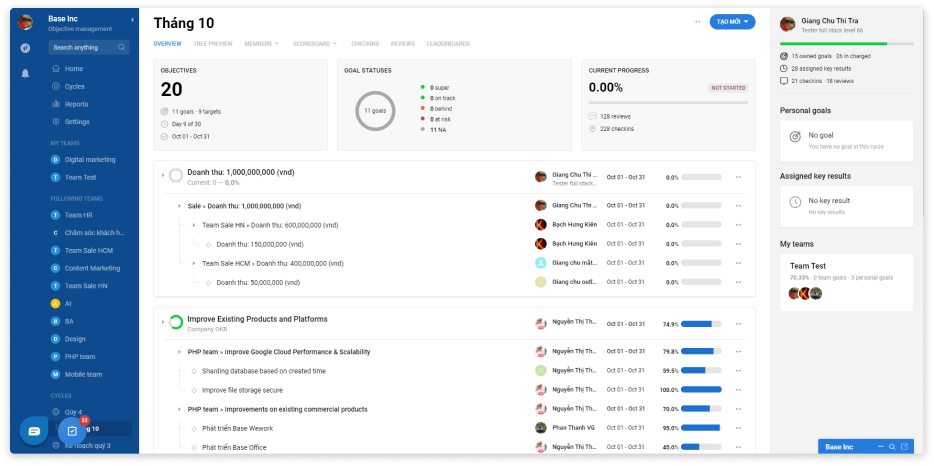The height and width of the screenshot is (466, 934).
Task: Click the Home icon in navigation
Action: [55, 69]
